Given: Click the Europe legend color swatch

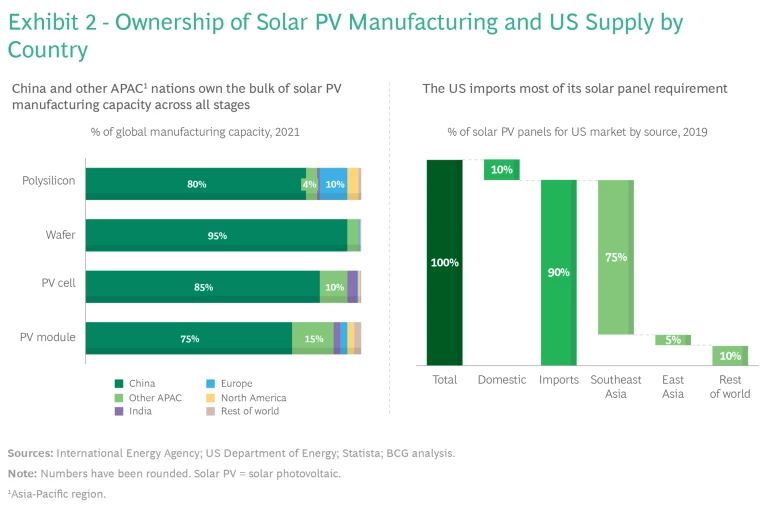Looking at the screenshot, I should [211, 383].
